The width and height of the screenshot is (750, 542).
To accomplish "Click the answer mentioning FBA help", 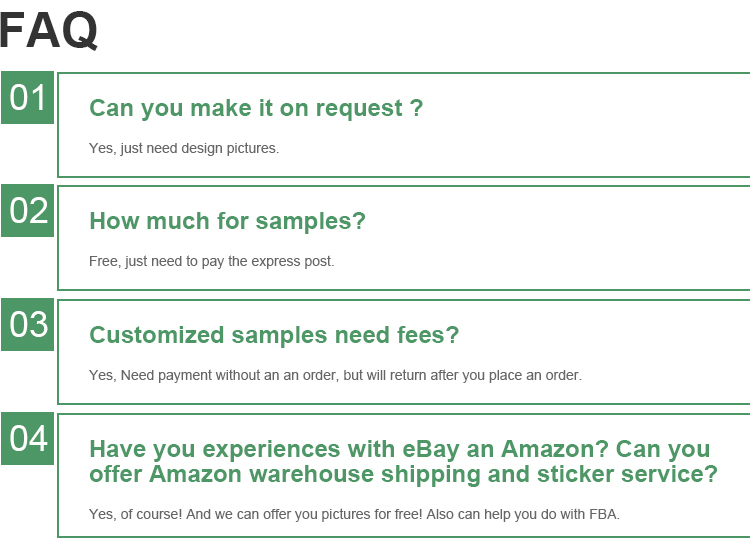I will (354, 514).
